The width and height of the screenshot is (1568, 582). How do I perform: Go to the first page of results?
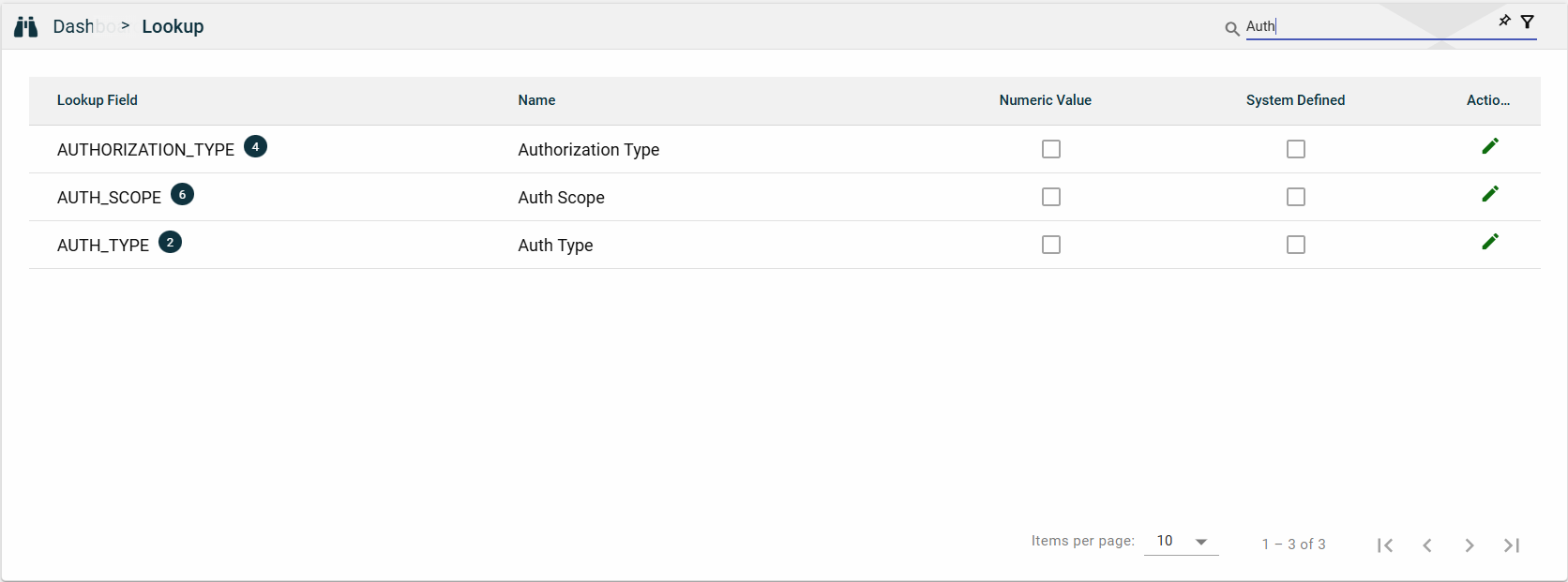point(1385,545)
